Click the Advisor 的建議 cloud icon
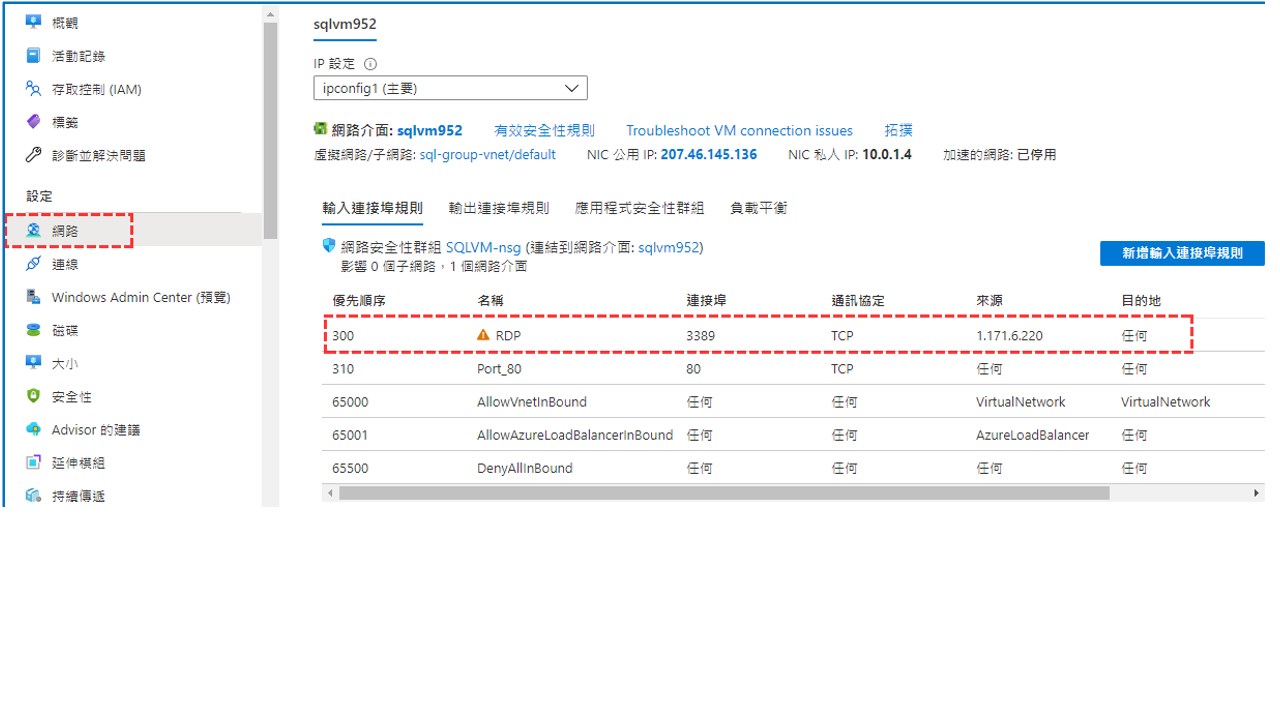 click(34, 429)
